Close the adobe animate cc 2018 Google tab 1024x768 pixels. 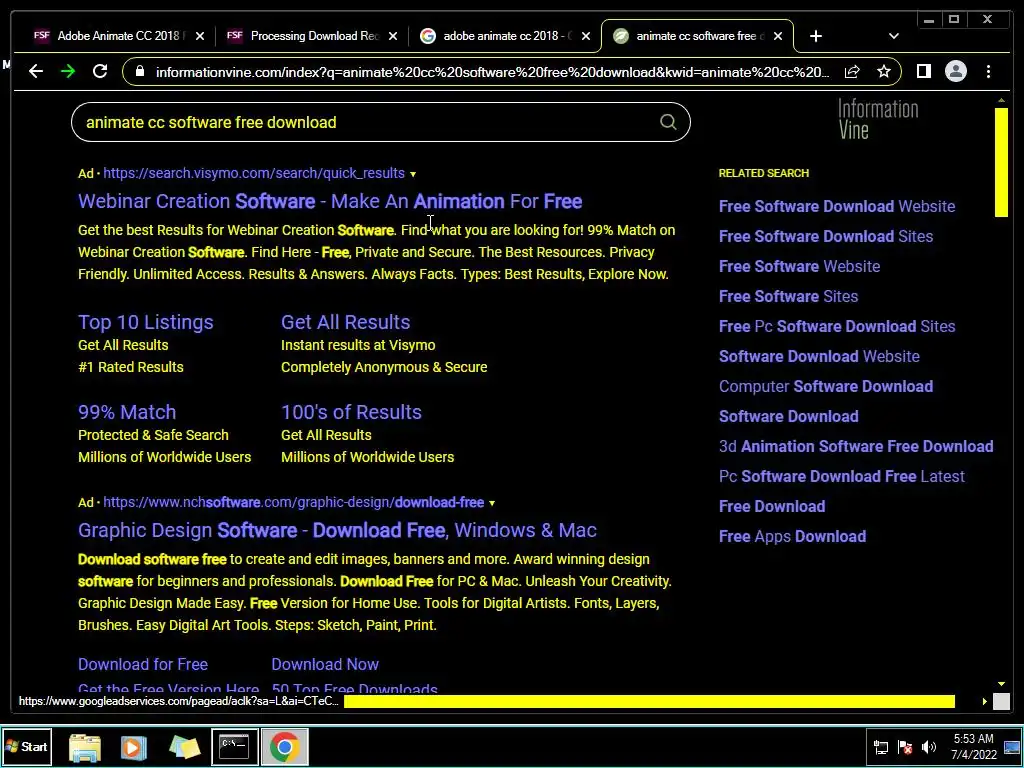[586, 36]
